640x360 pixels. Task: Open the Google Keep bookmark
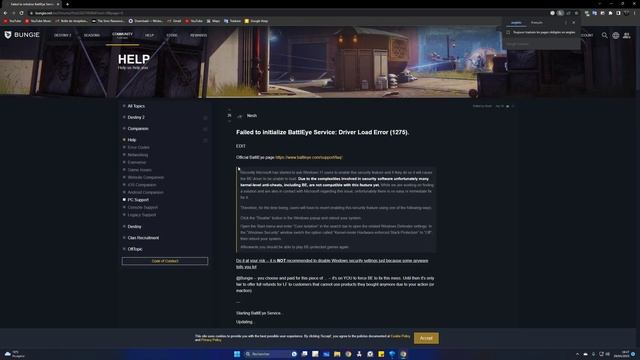[x=256, y=21]
